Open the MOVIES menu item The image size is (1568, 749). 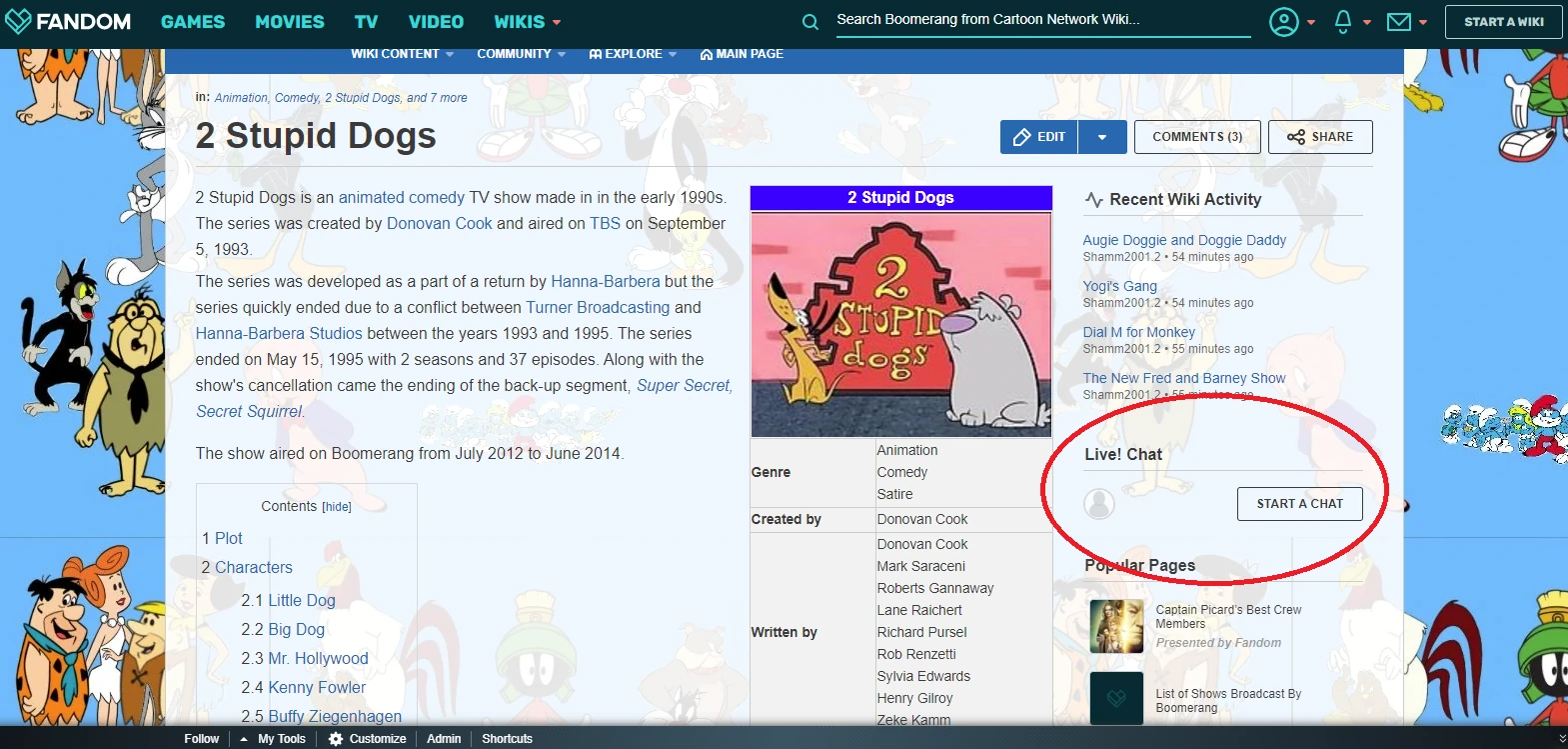tap(290, 21)
